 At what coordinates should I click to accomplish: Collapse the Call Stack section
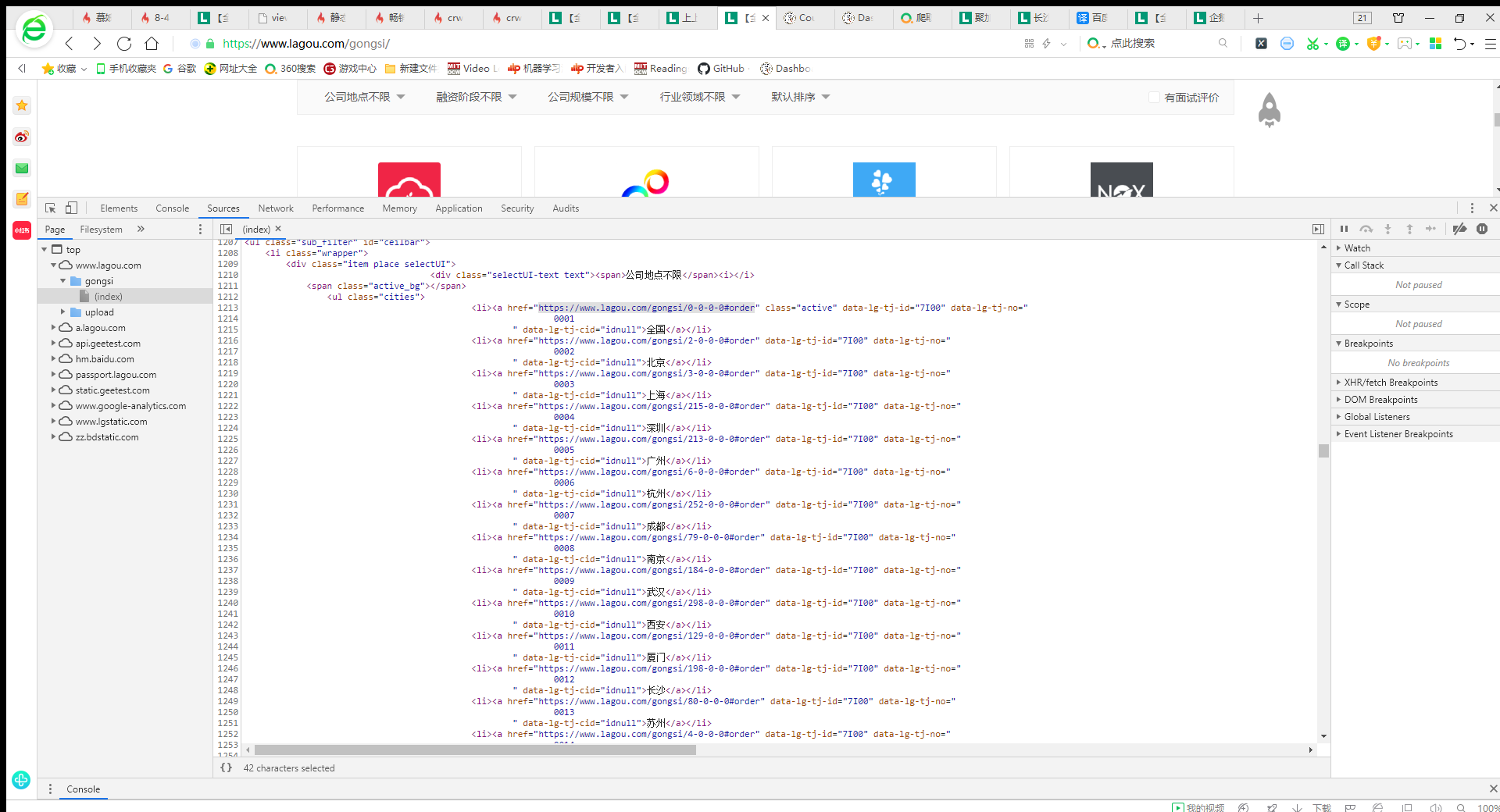[x=1338, y=265]
